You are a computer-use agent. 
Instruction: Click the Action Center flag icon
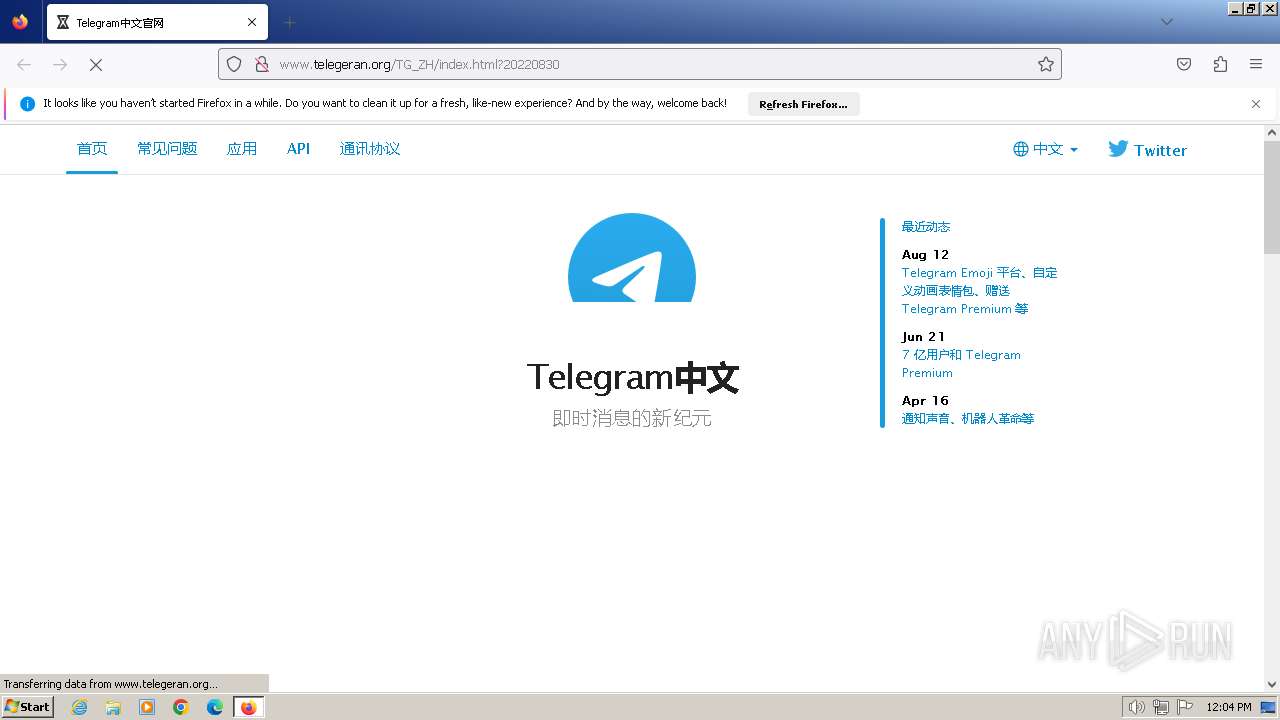pos(1184,707)
